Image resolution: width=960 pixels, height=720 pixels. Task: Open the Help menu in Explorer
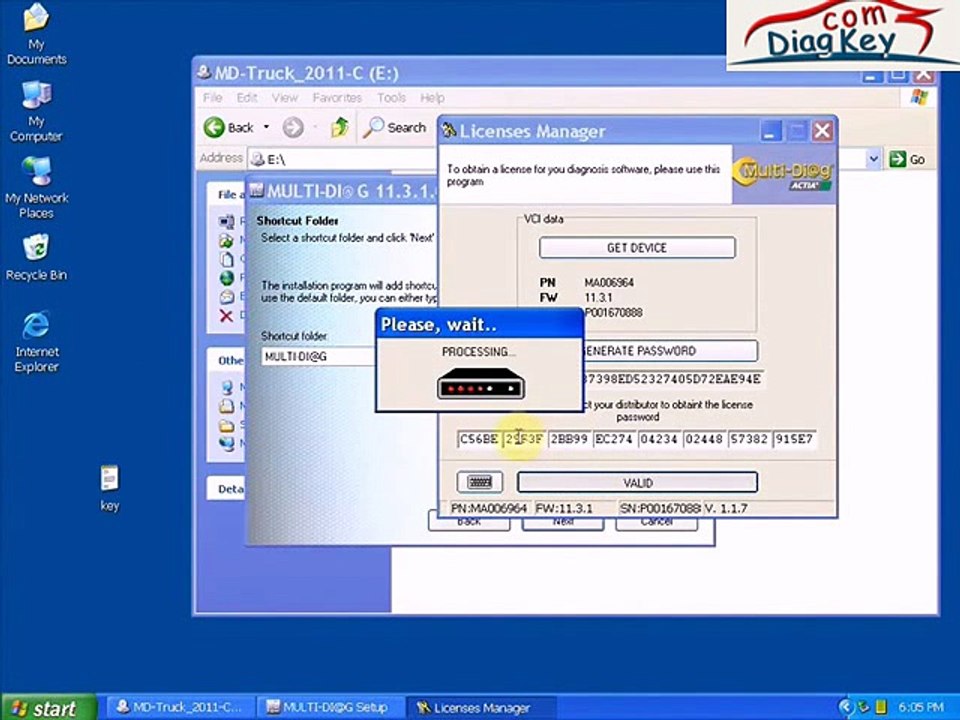(432, 98)
